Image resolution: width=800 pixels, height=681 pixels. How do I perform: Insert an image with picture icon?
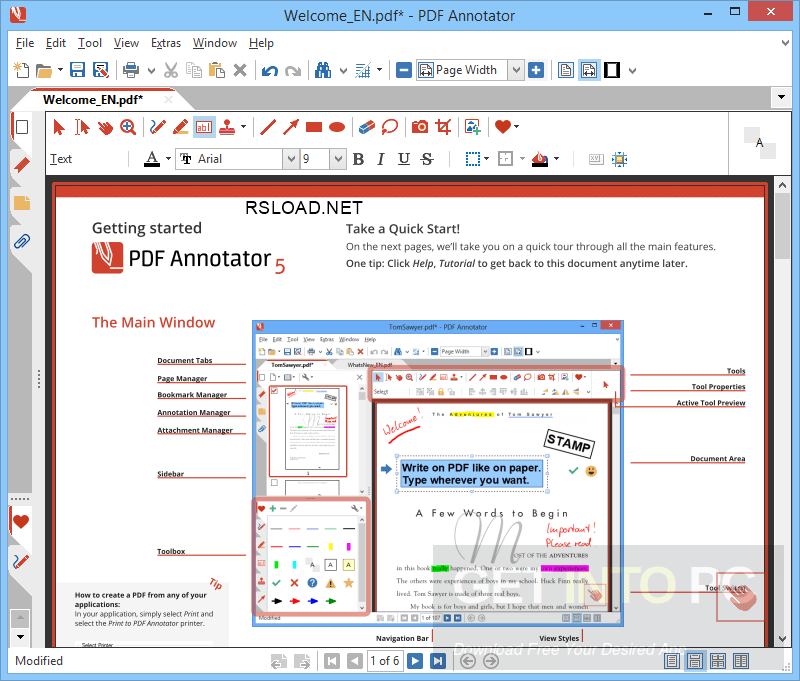click(473, 127)
